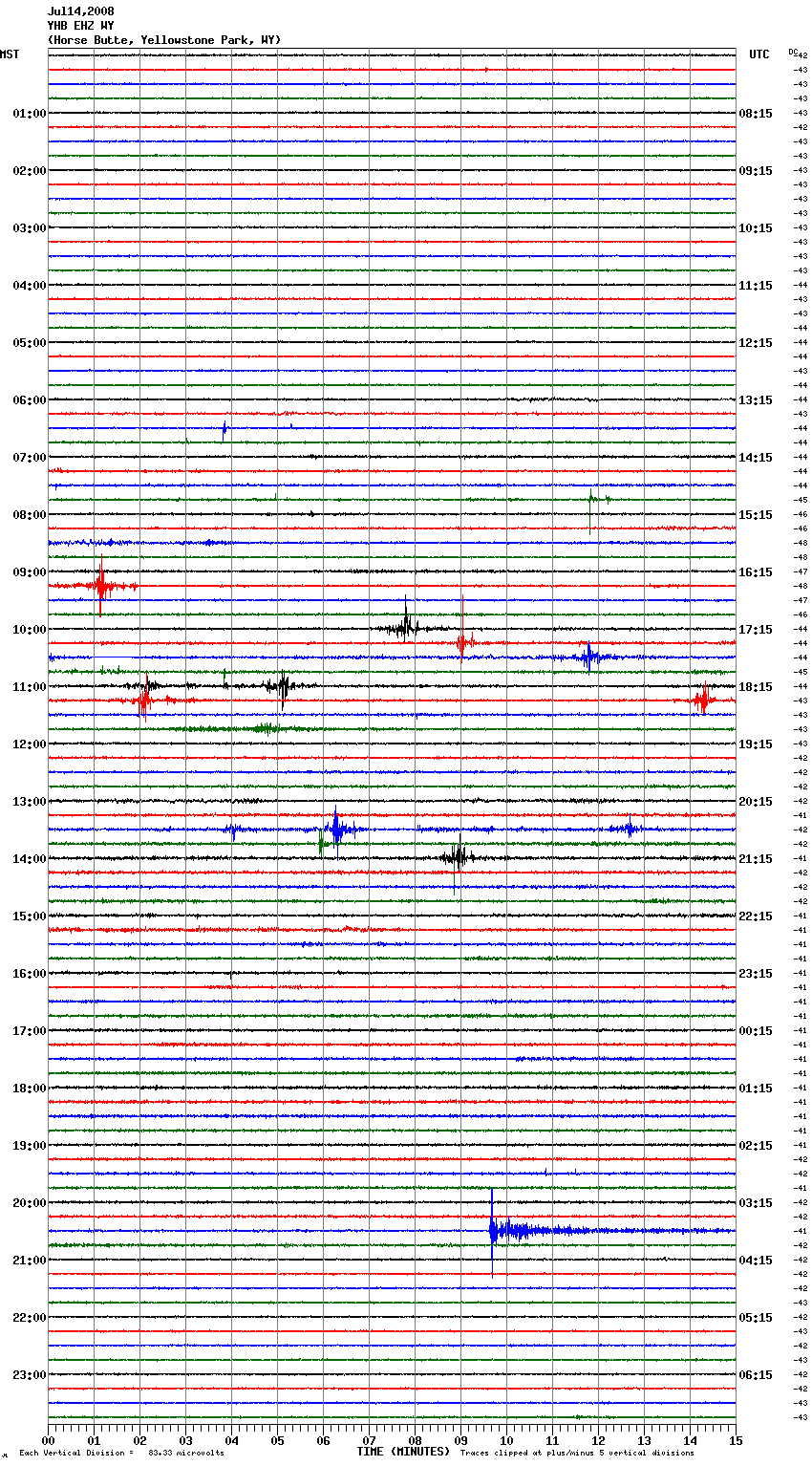Click the Each Vertical Division 83.33 microvolts note
The width and height of the screenshot is (812, 1466).
pos(121,1454)
